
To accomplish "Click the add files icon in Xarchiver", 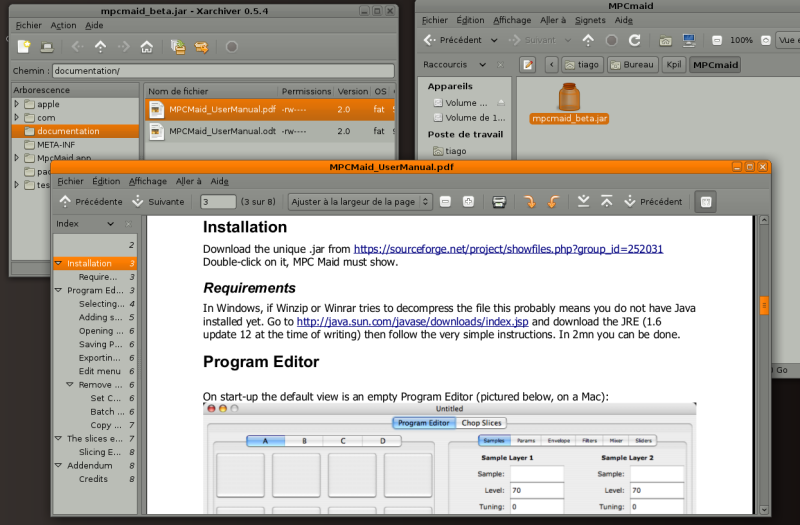I will (178, 47).
